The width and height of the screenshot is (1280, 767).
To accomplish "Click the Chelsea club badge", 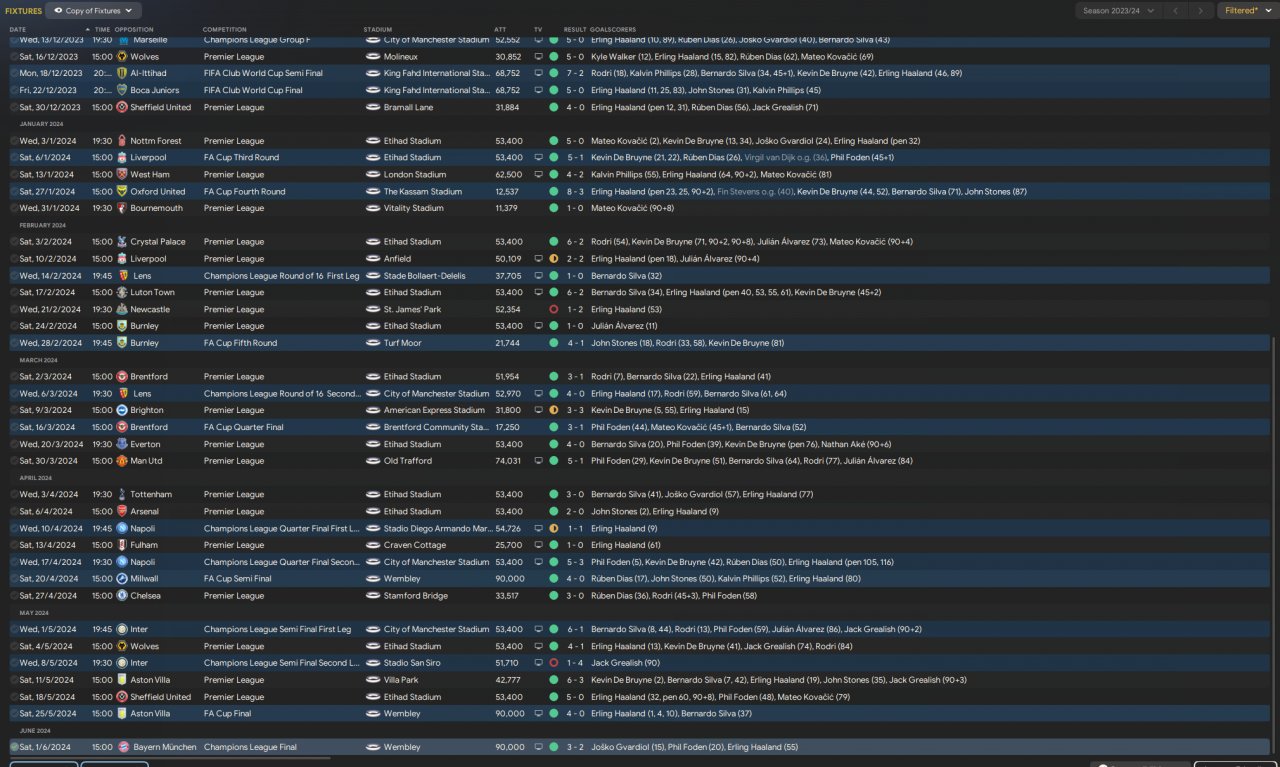I will click(122, 595).
